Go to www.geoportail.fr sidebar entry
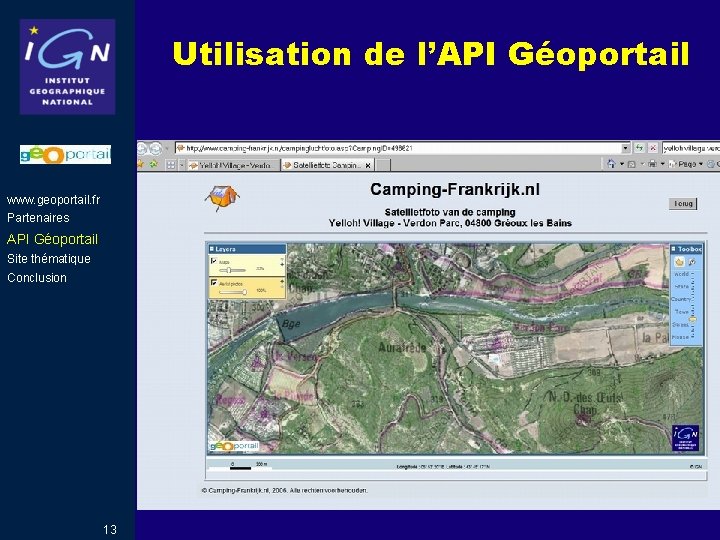 [x=53, y=200]
